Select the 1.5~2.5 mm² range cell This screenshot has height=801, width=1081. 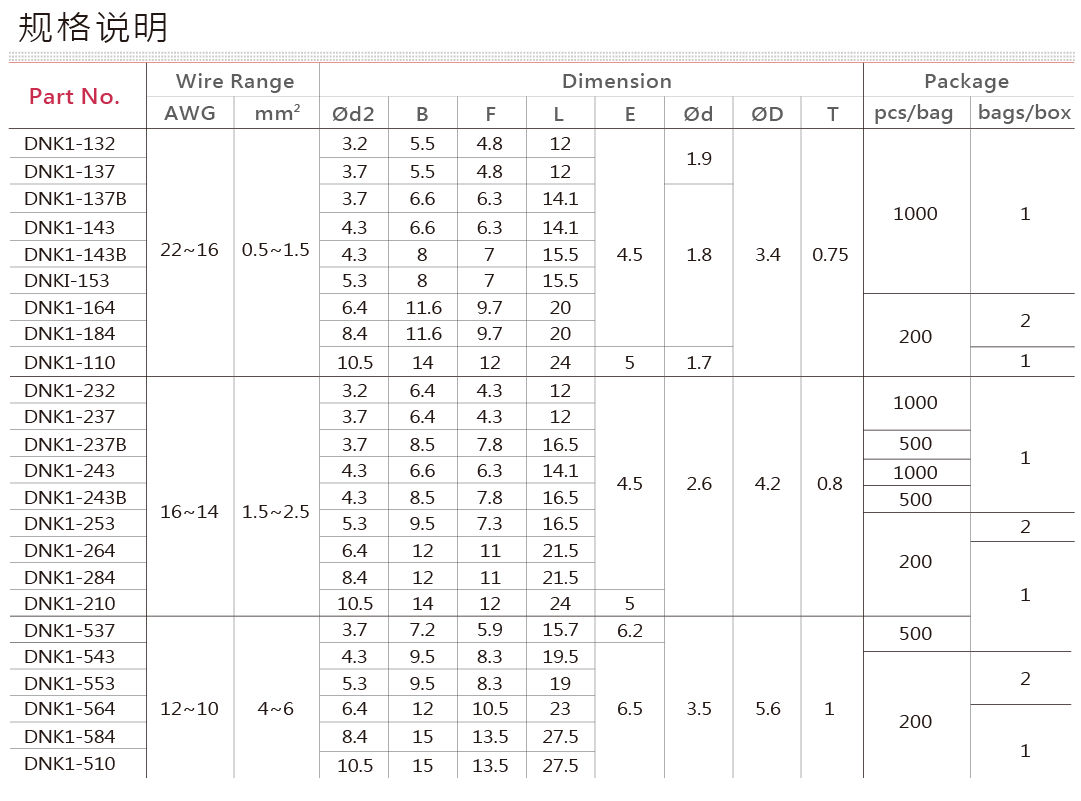(x=276, y=511)
